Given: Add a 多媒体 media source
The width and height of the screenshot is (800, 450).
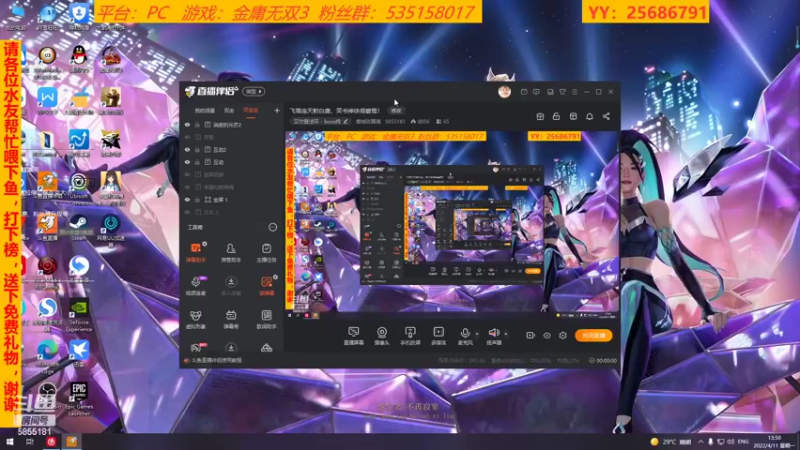Looking at the screenshot, I should 438,336.
